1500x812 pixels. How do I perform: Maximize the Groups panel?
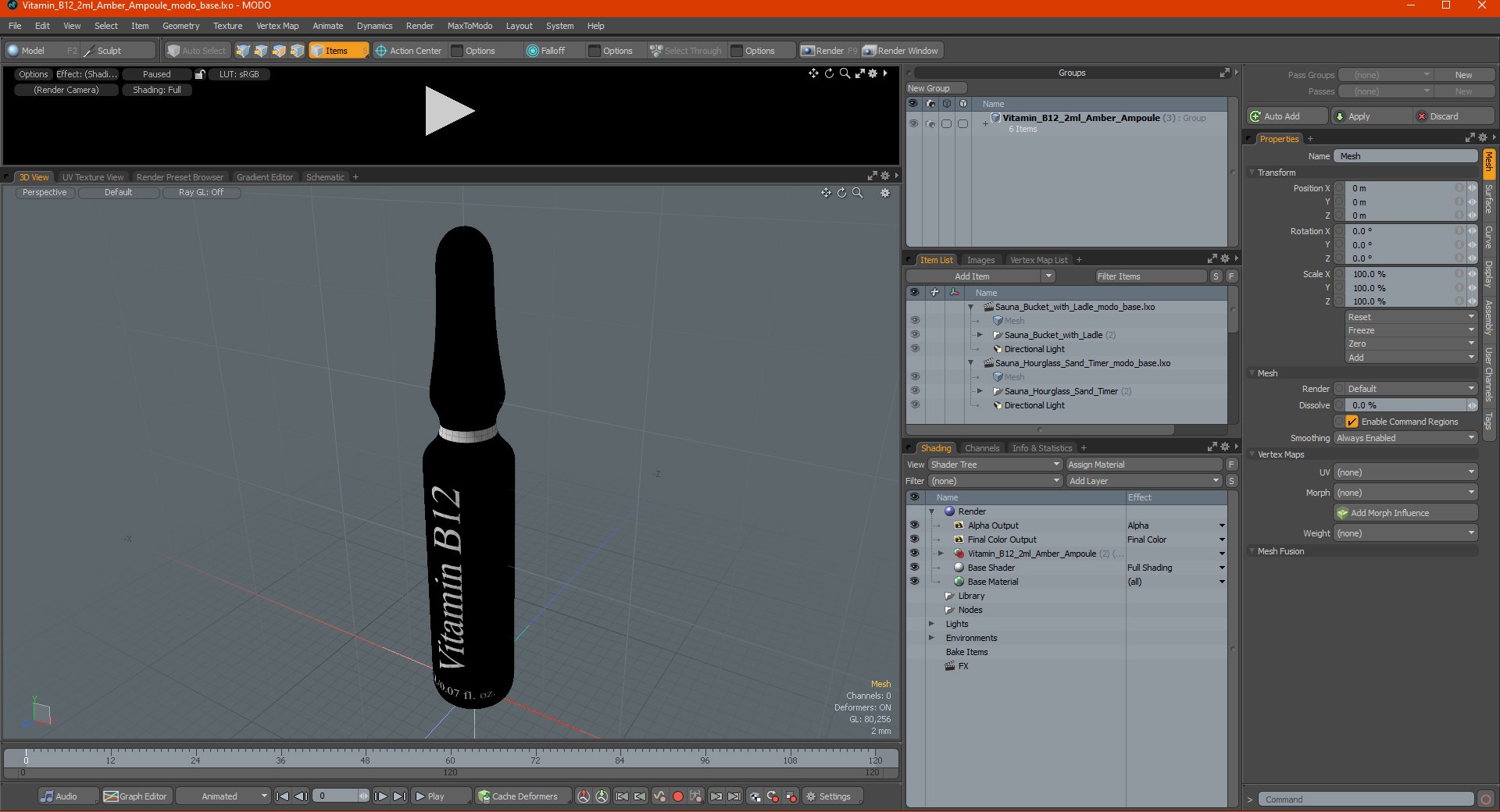point(1224,73)
